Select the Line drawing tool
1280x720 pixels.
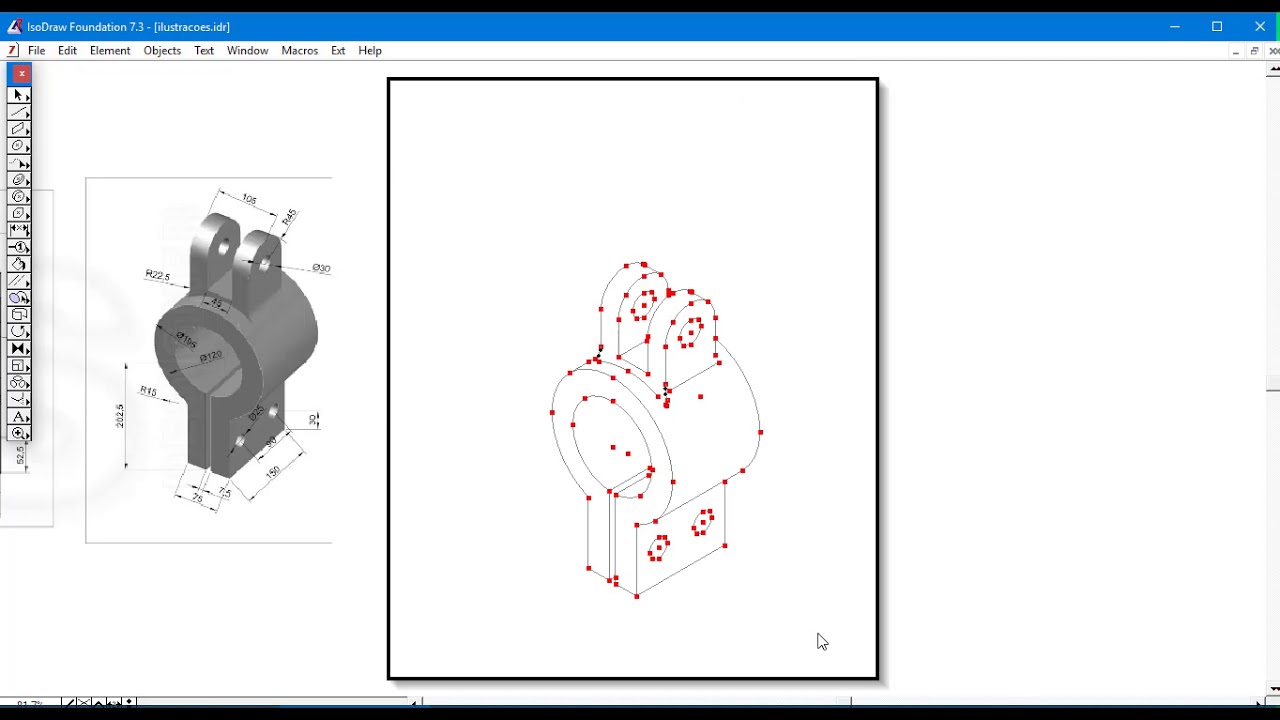(x=19, y=112)
